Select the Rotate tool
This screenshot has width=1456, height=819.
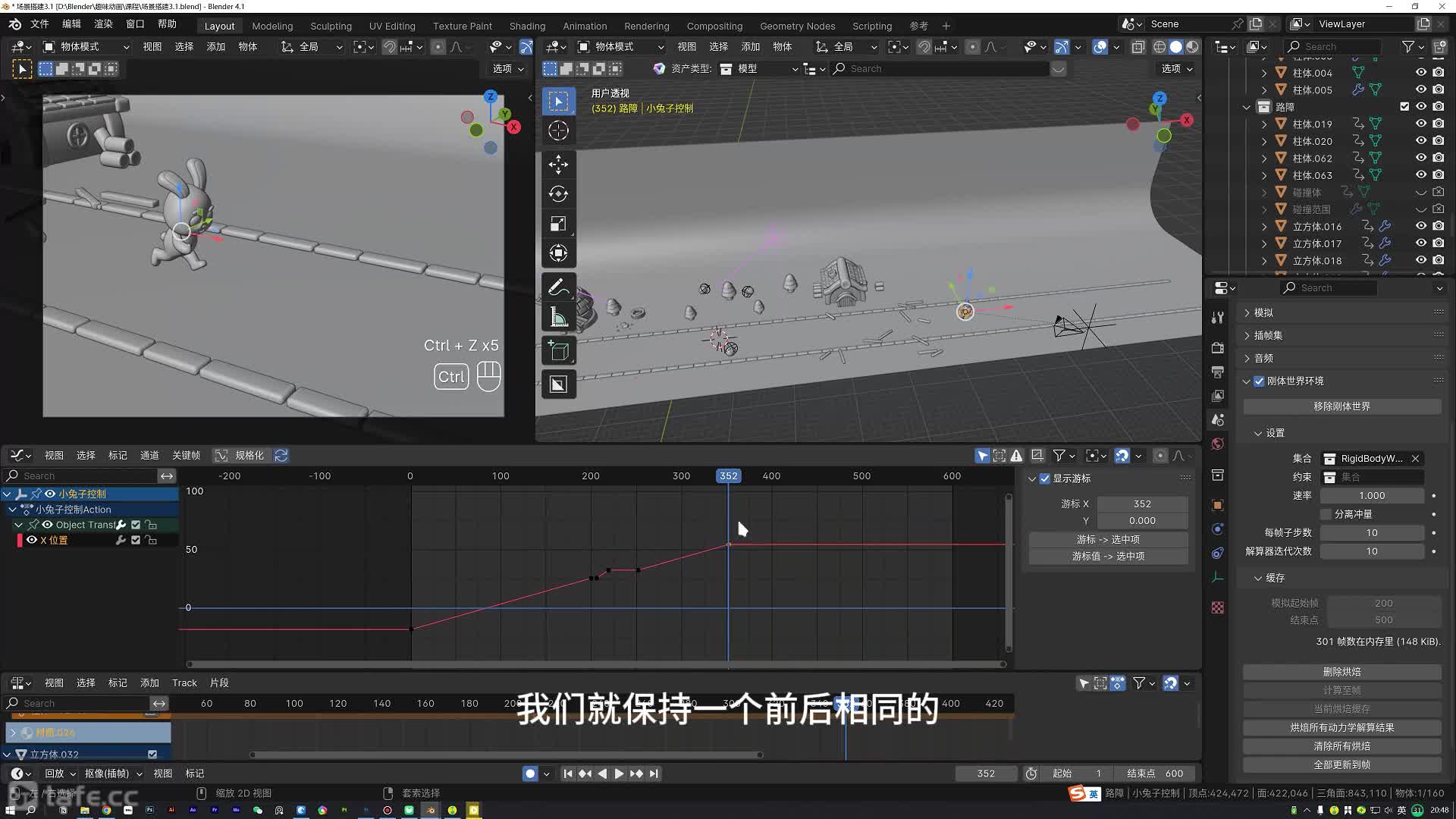point(558,194)
